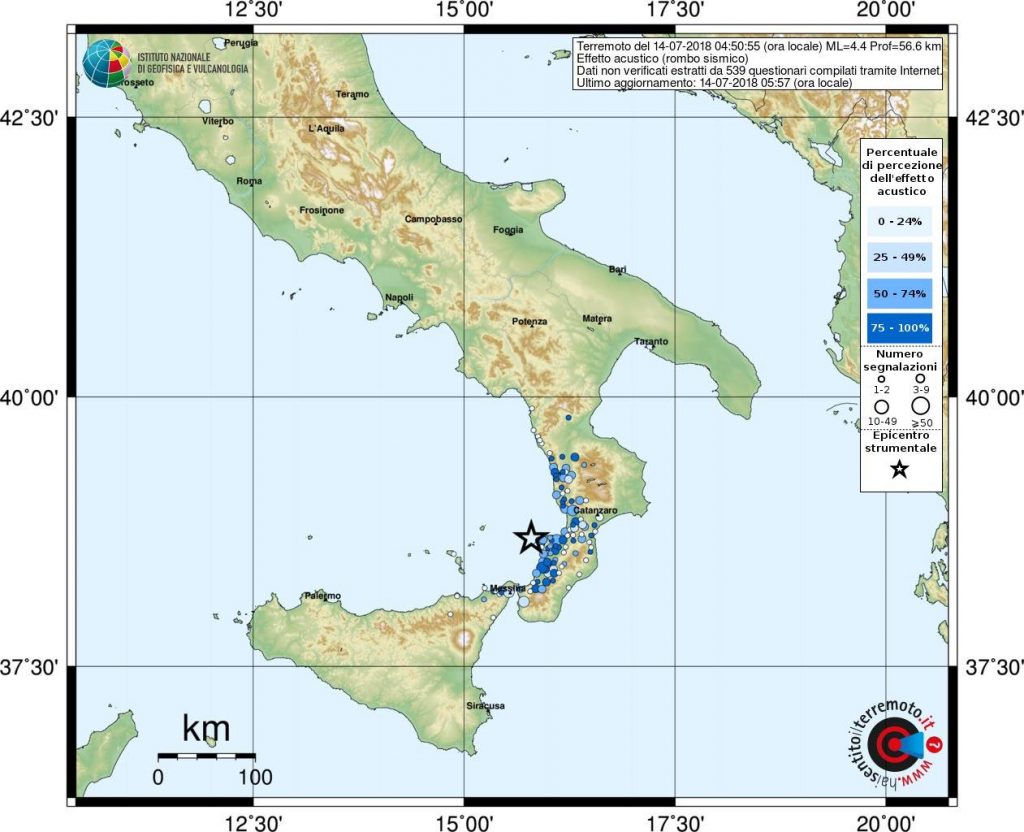Click the 10-49 reports legend circle

(881, 407)
